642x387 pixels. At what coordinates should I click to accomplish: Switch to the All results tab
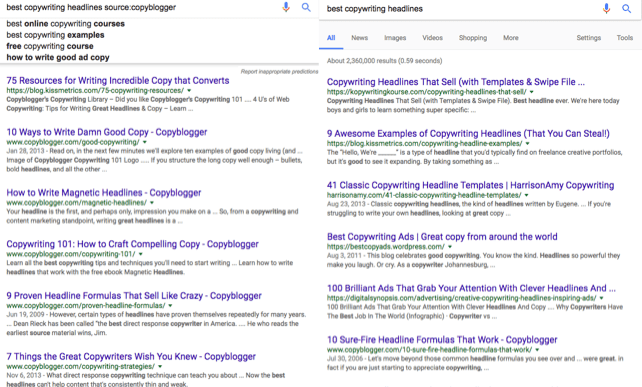(x=331, y=38)
